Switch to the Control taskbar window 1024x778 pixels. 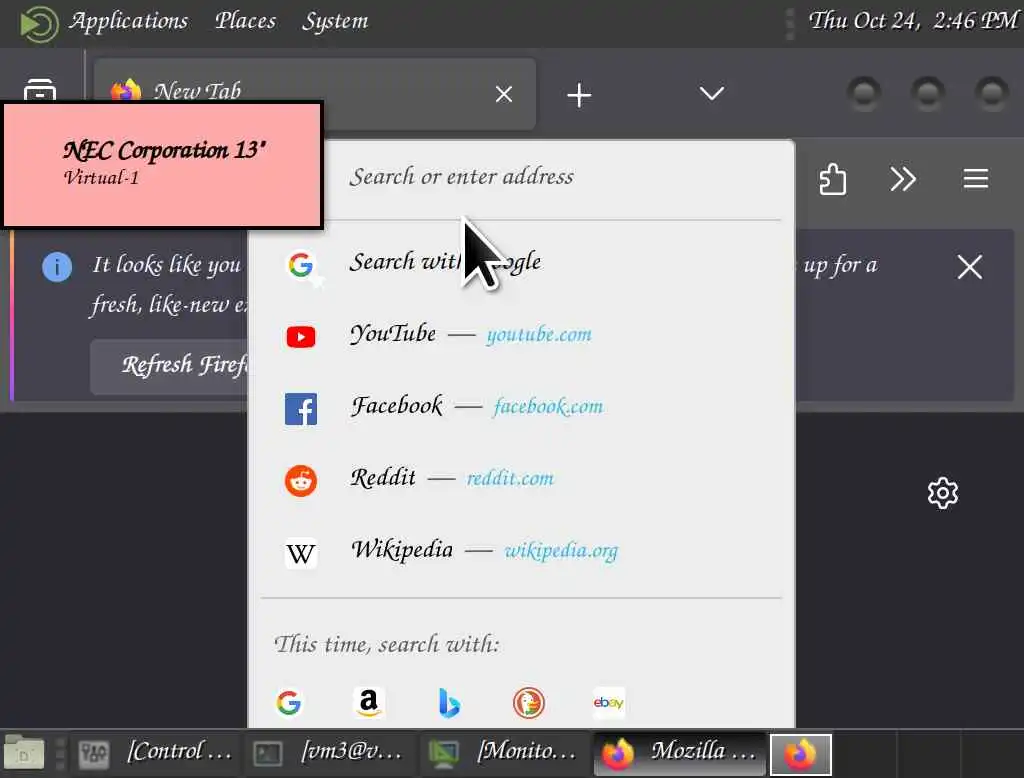157,753
